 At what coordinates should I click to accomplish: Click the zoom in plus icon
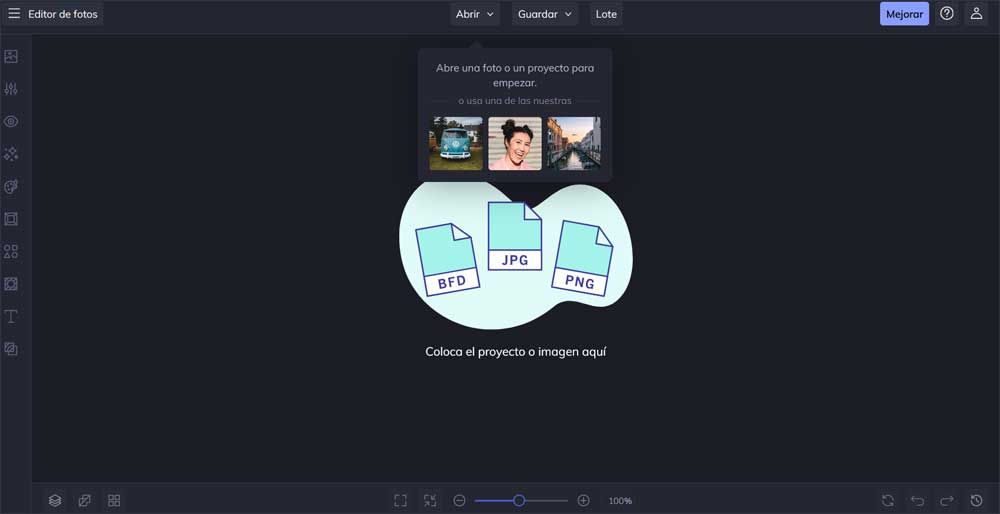[x=584, y=501]
